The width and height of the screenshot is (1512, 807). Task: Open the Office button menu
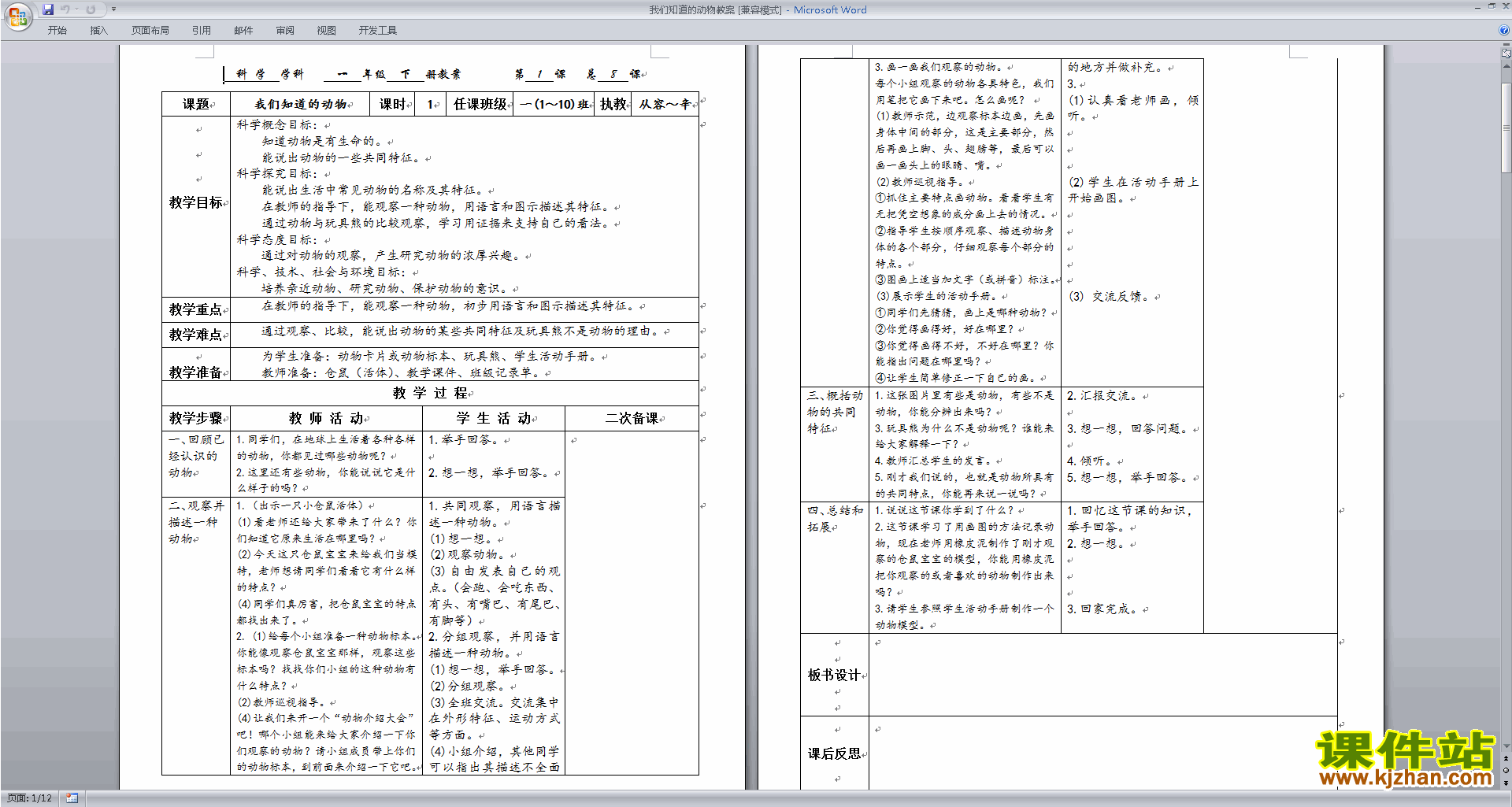(x=18, y=16)
